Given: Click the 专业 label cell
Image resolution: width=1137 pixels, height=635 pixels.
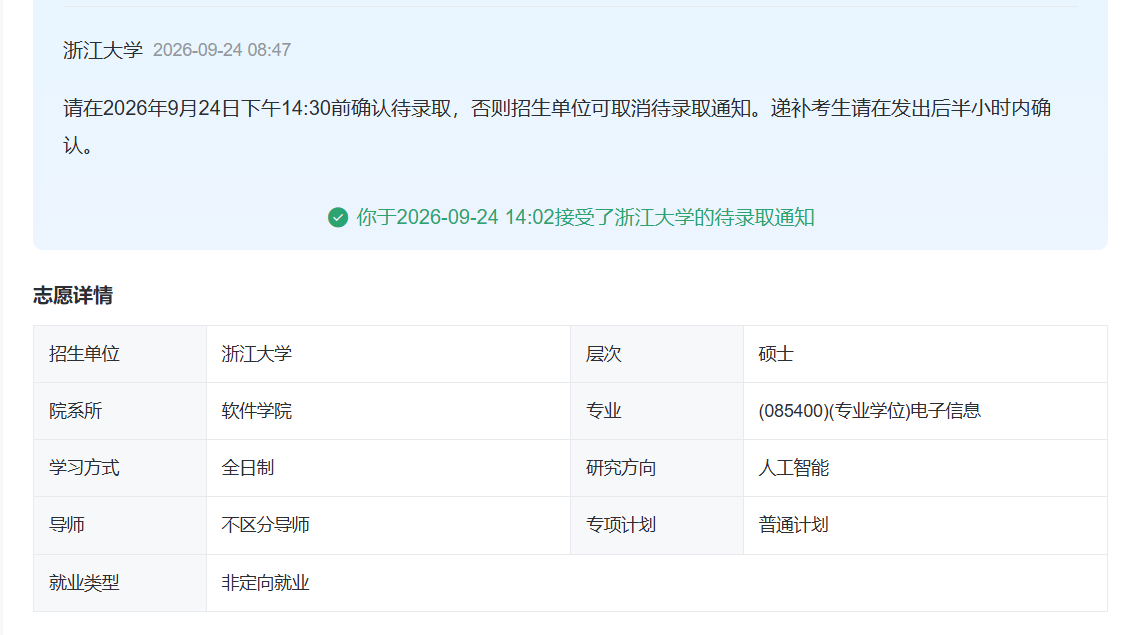Looking at the screenshot, I should coord(657,411).
